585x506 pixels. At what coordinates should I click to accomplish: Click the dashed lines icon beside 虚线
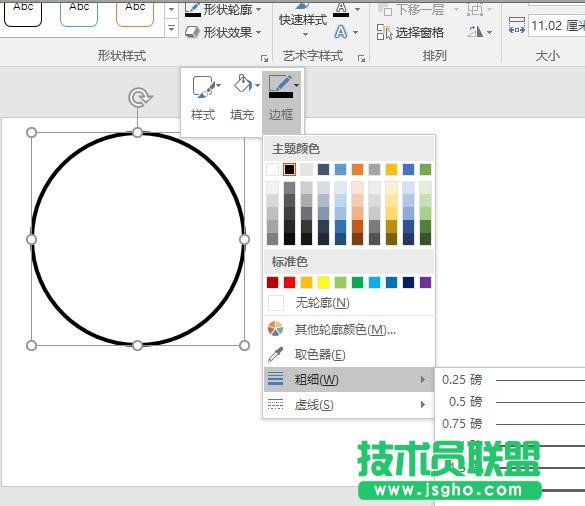coord(275,404)
